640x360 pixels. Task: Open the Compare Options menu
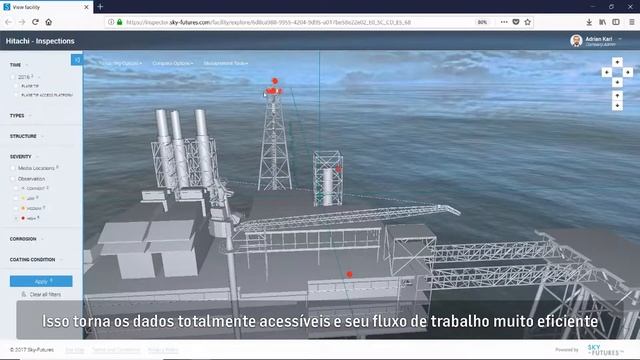[173, 63]
